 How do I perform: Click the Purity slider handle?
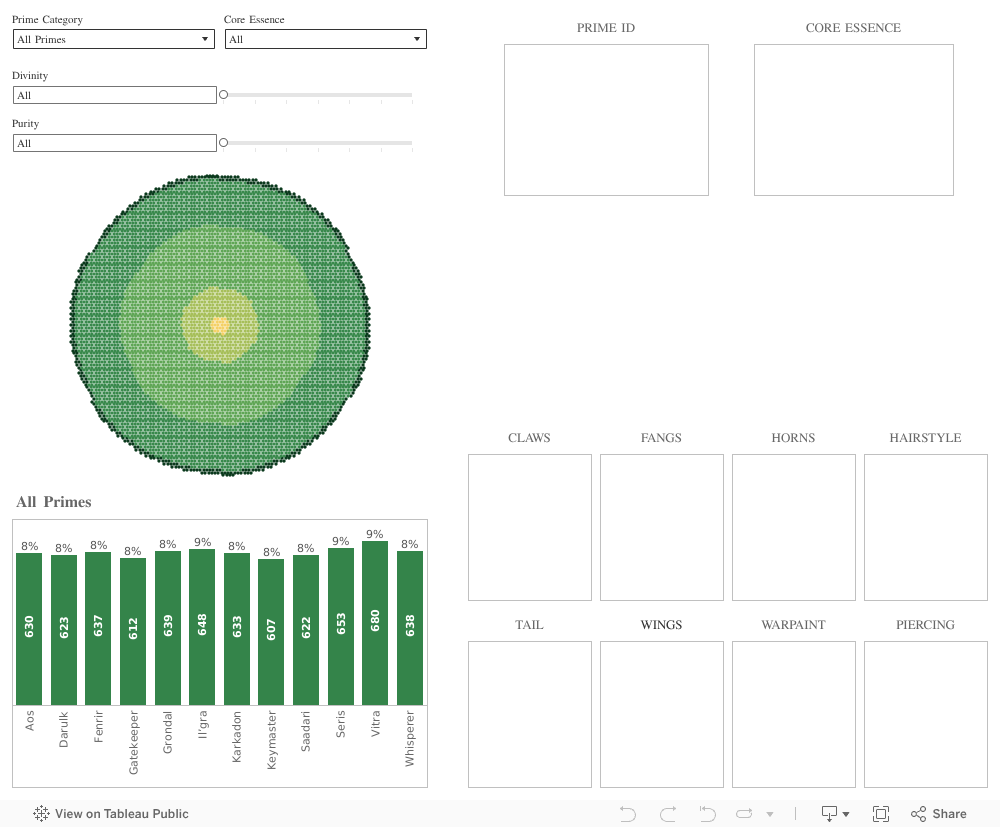click(224, 143)
